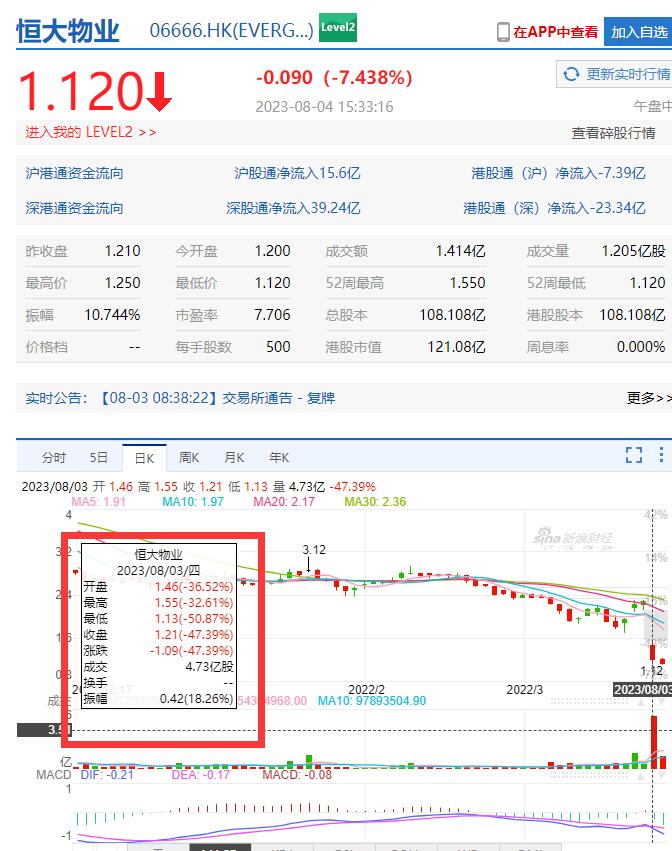The image size is (672, 851).
Task: Switch to the 5日 chart tab
Action: 99,457
